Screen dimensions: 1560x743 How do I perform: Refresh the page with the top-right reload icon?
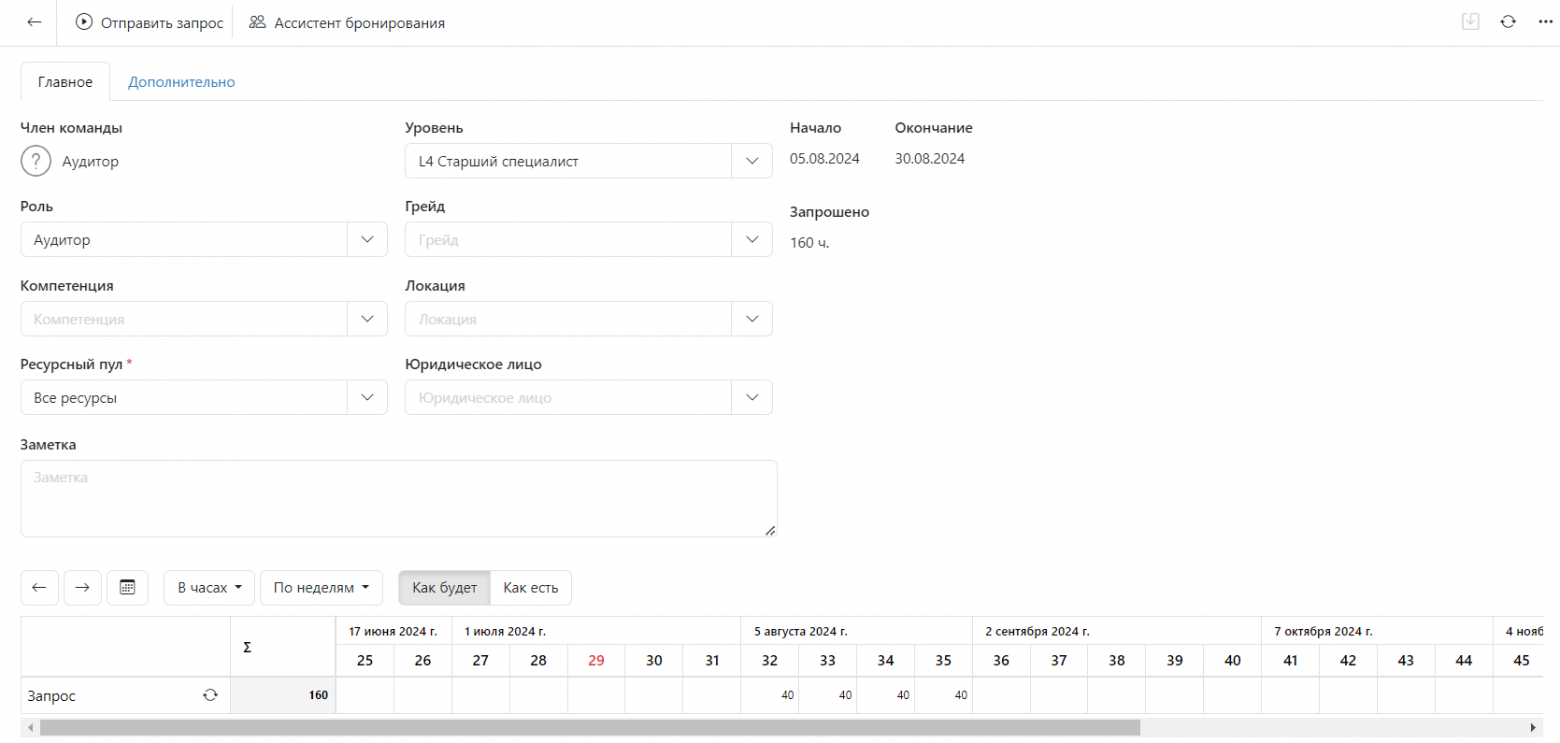click(1508, 22)
